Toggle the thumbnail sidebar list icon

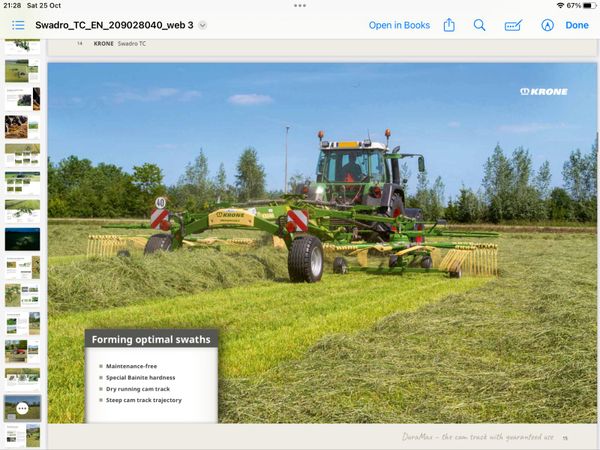coord(18,25)
